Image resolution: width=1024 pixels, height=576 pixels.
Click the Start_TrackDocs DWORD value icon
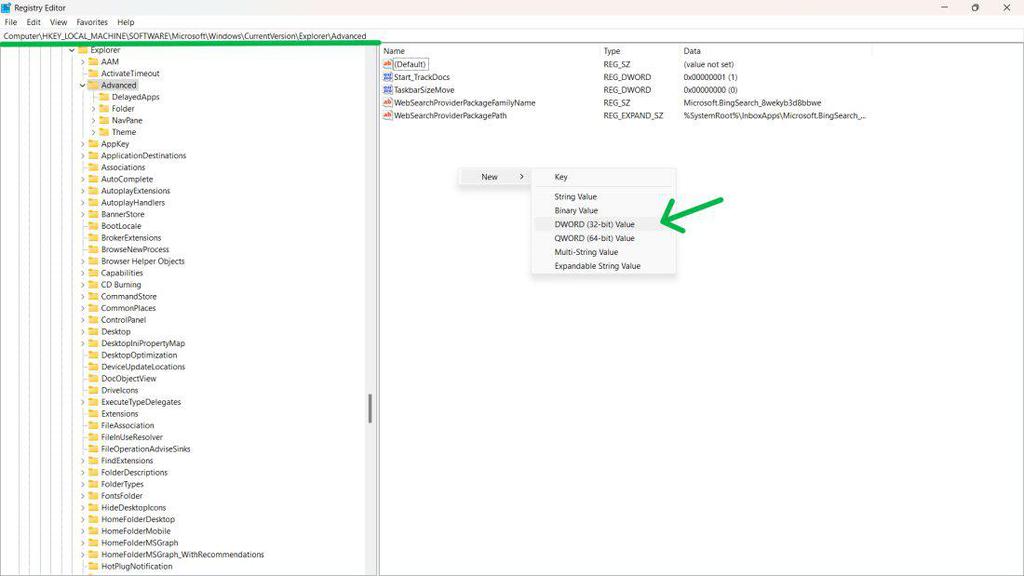click(387, 77)
